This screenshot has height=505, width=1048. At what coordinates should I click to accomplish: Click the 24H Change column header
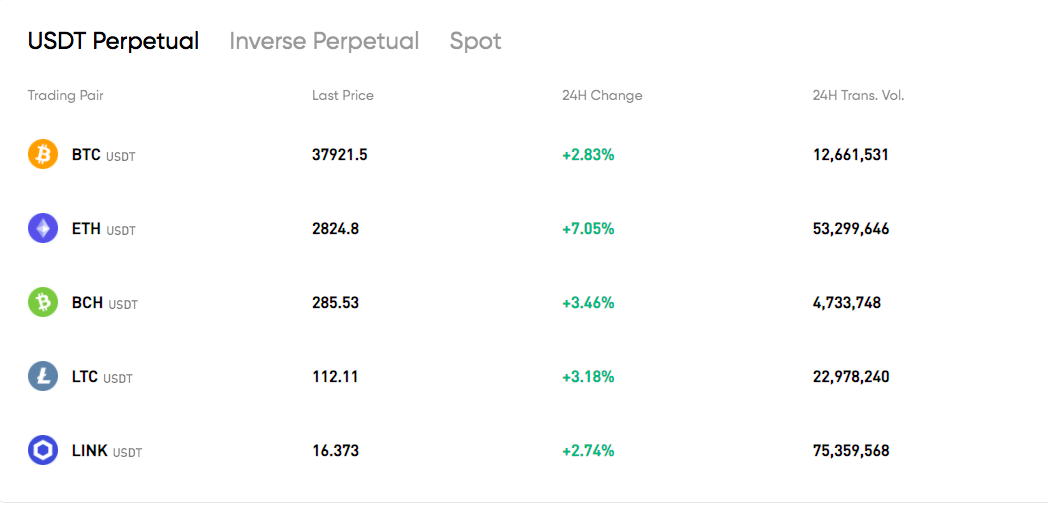[x=602, y=96]
